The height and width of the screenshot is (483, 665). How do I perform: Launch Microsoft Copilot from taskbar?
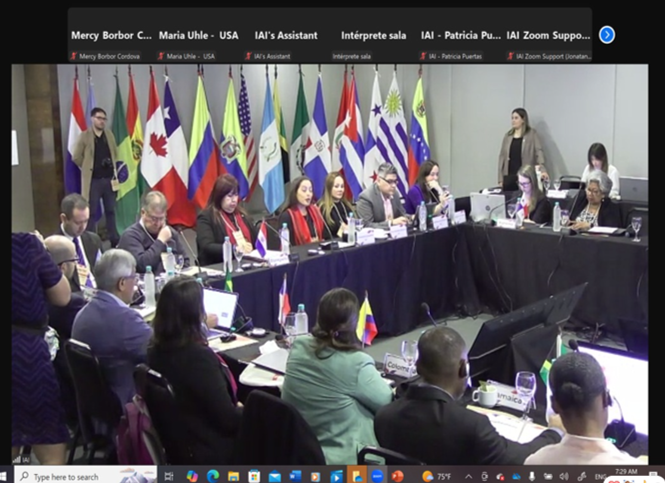(192, 476)
